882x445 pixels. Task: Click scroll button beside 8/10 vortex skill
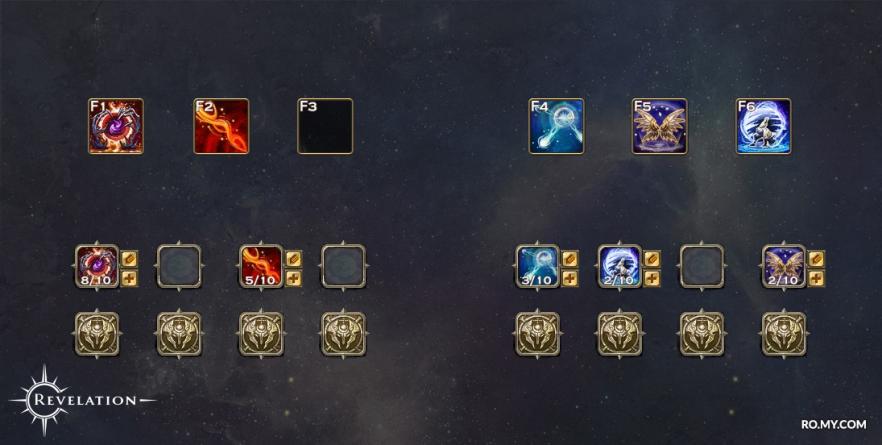(130, 259)
